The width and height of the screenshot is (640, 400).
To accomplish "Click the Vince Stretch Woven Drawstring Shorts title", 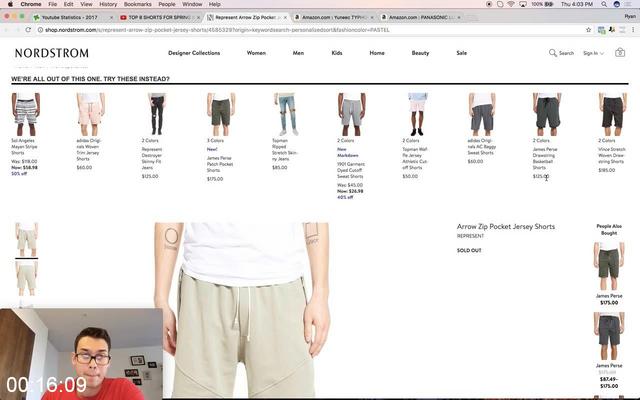I will [x=612, y=156].
